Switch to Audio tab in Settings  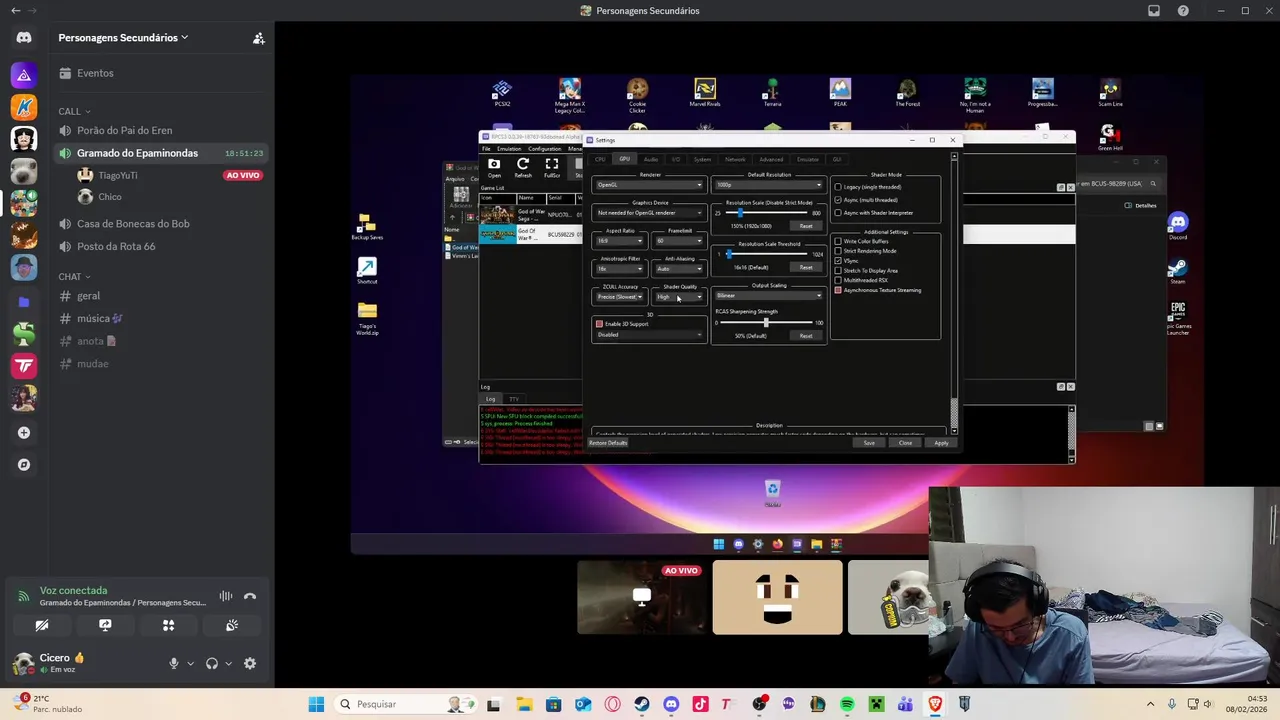[x=650, y=159]
